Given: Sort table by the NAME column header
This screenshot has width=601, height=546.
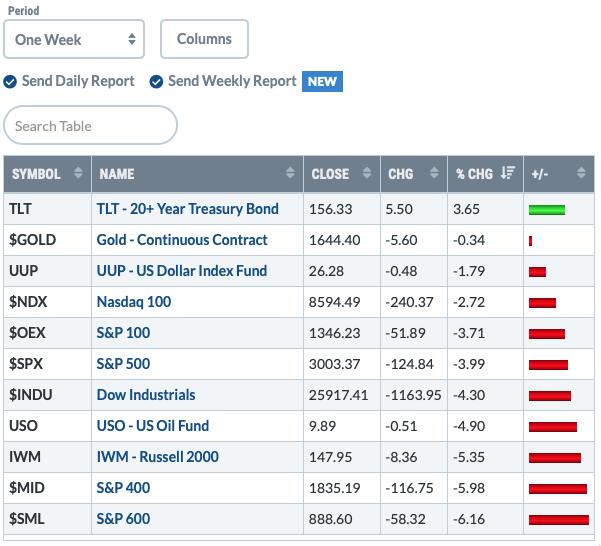Looking at the screenshot, I should tap(197, 174).
